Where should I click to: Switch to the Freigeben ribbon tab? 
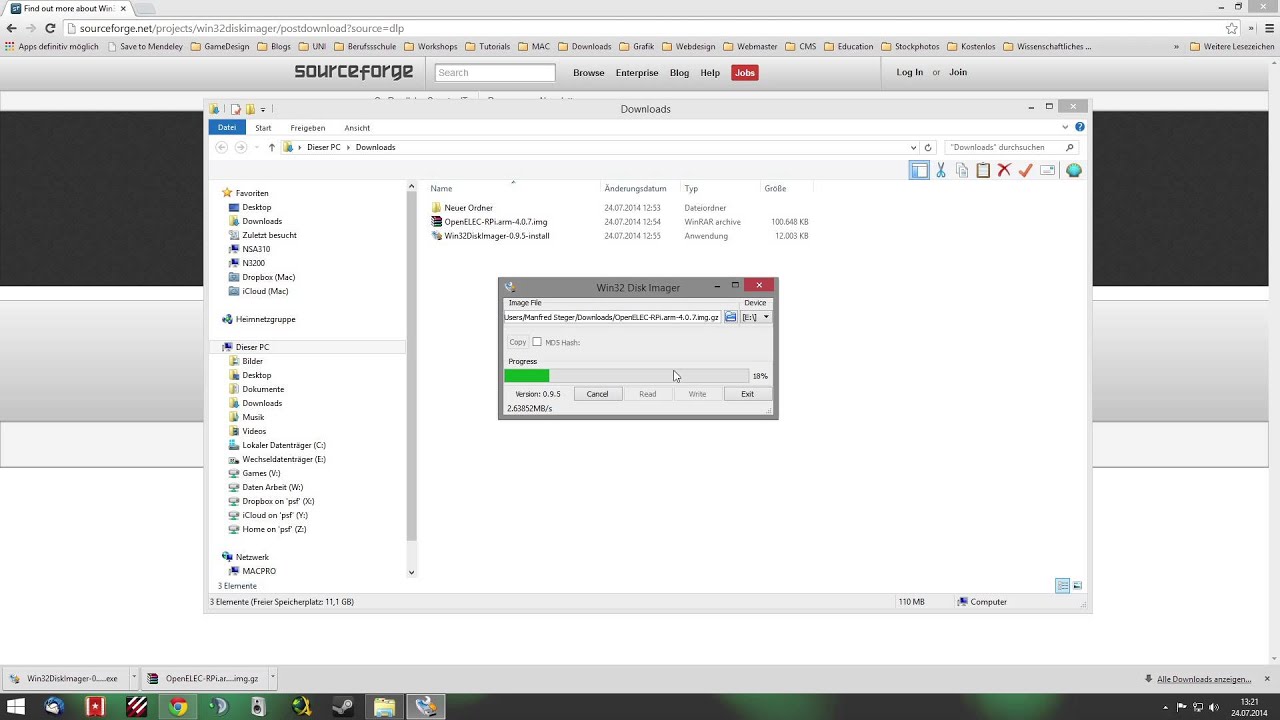click(x=308, y=128)
